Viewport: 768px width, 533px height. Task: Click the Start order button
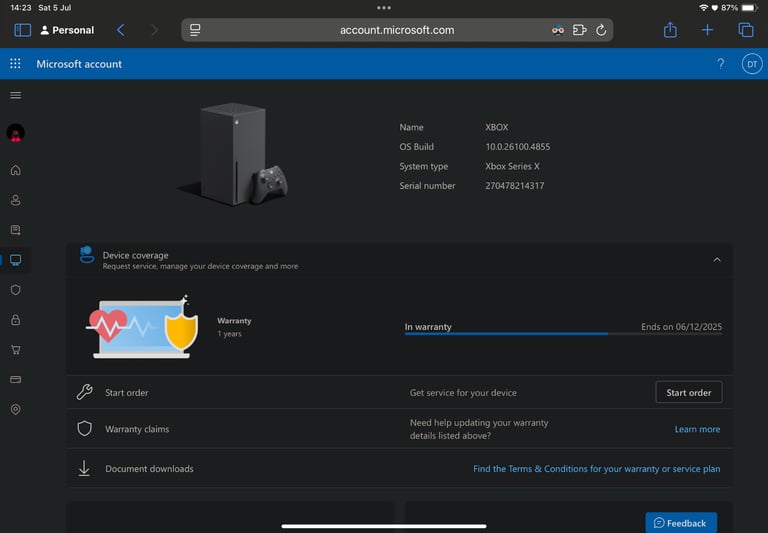click(689, 392)
